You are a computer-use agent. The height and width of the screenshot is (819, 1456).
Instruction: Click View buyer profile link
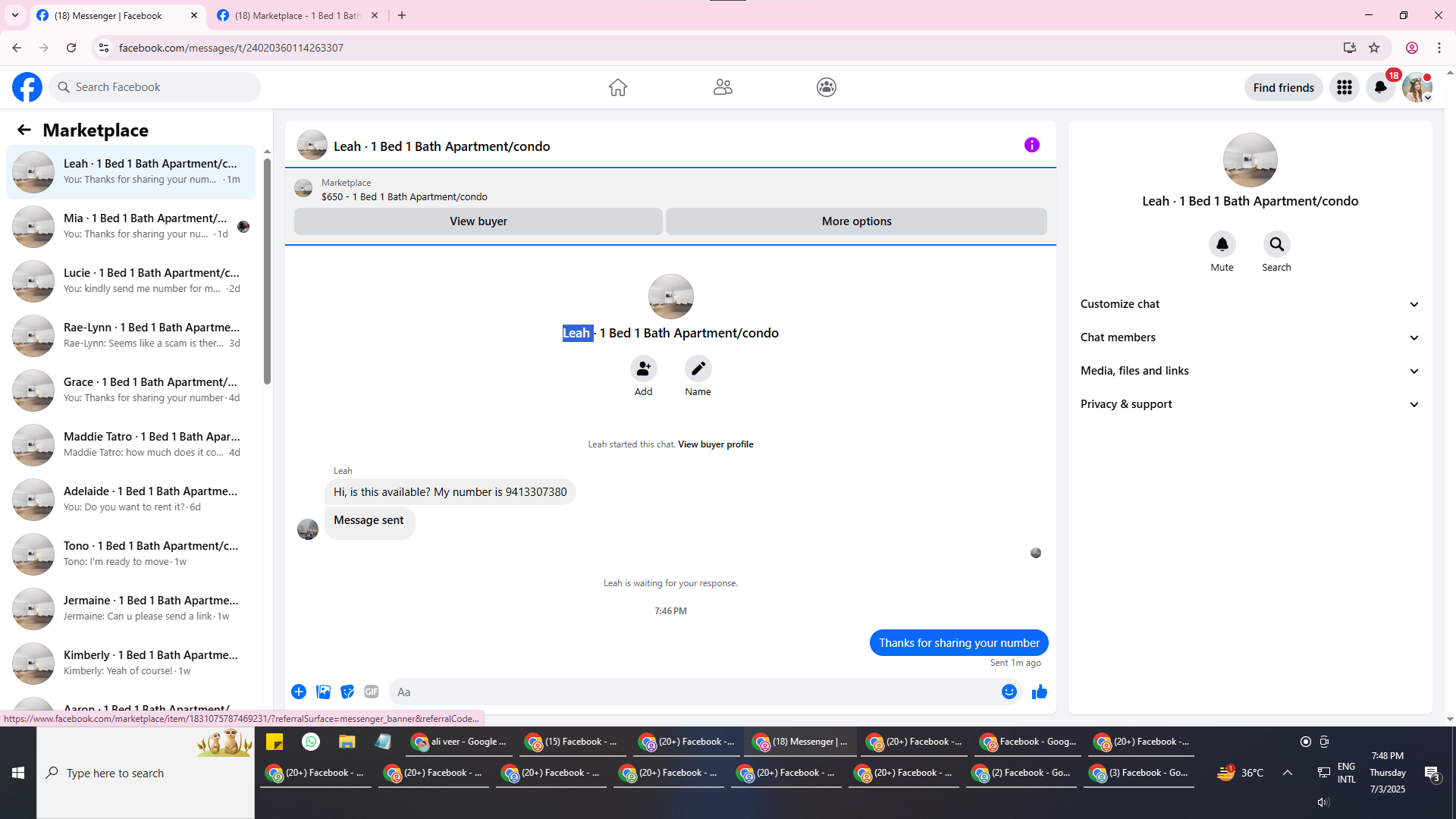[x=715, y=444]
